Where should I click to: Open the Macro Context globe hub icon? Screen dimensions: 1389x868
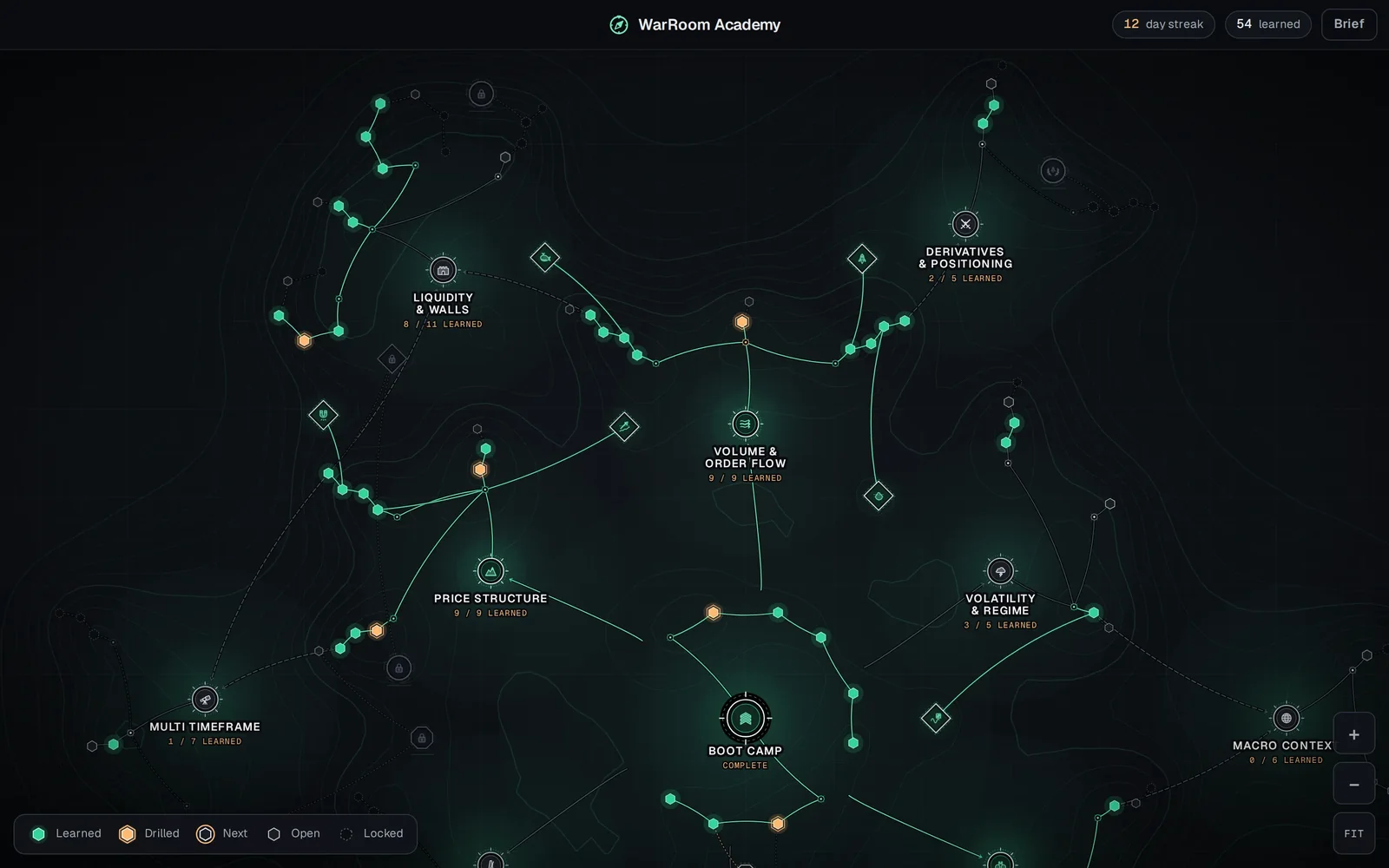(1286, 718)
